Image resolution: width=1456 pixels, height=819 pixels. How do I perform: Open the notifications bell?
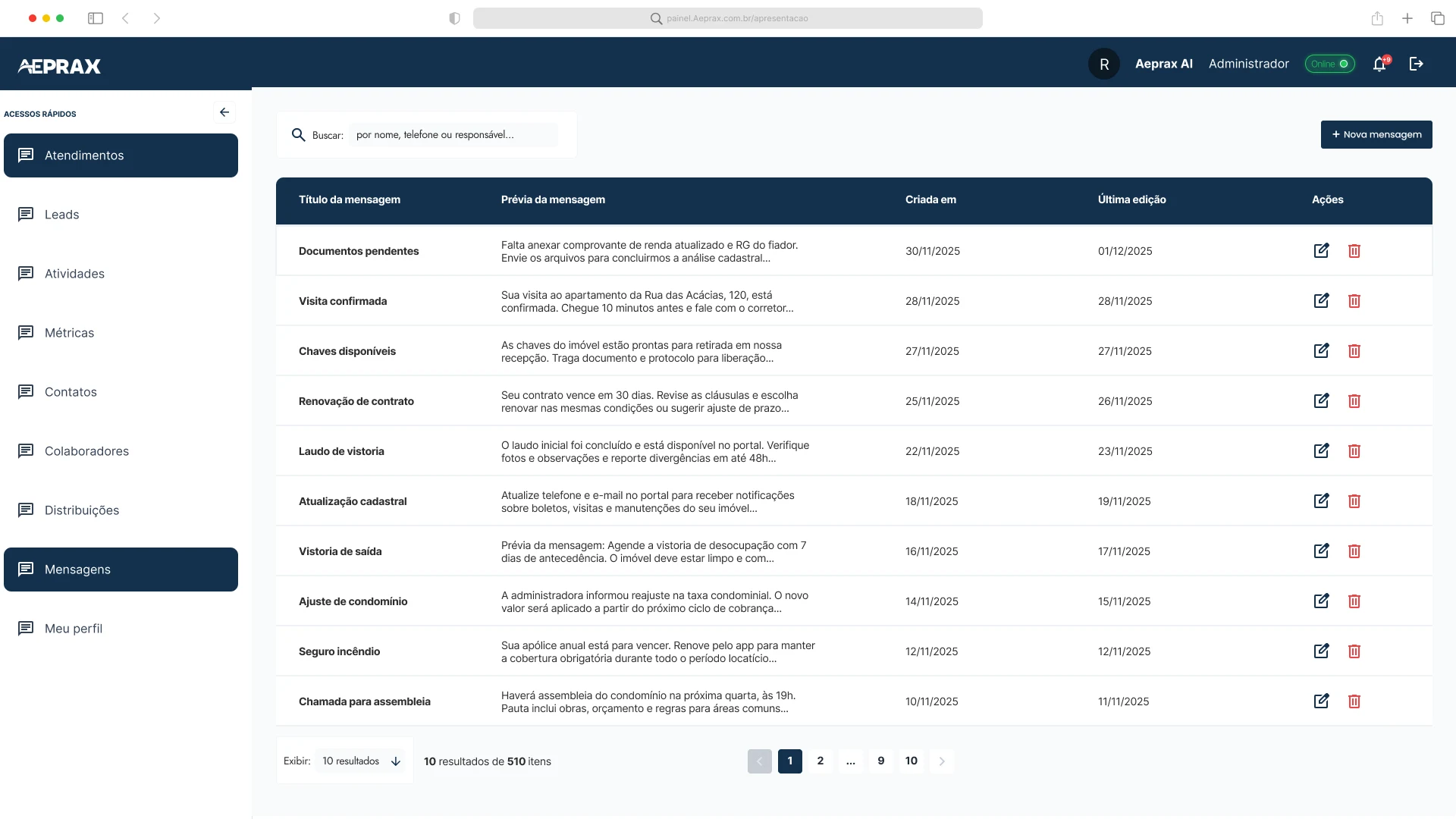(x=1380, y=64)
